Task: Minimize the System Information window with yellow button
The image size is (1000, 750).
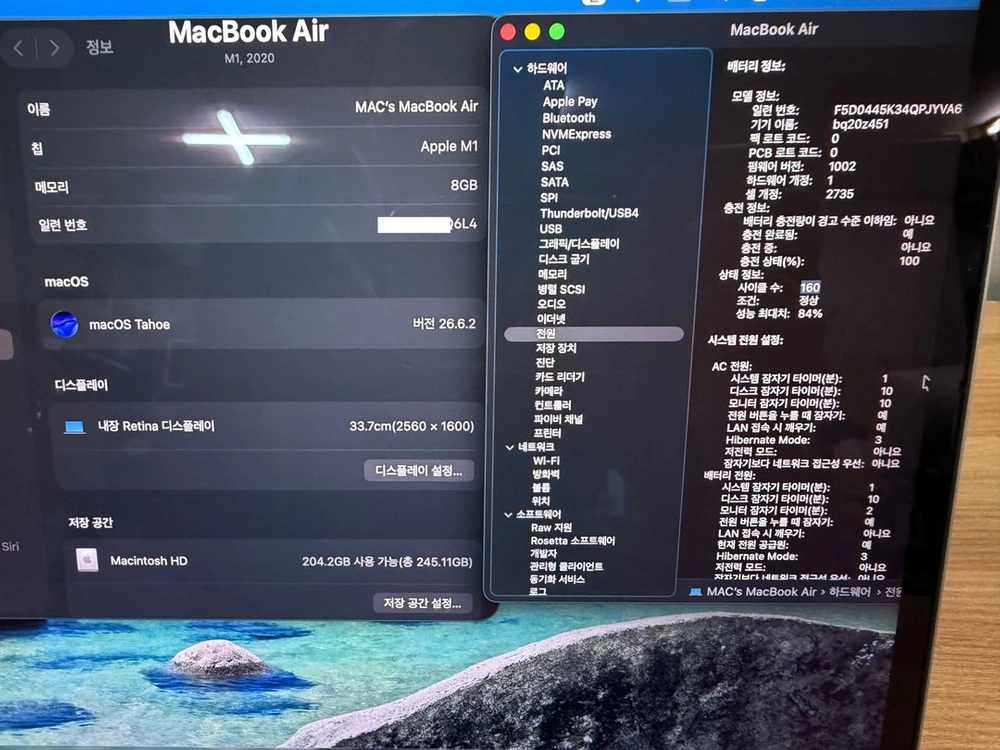Action: [x=533, y=32]
